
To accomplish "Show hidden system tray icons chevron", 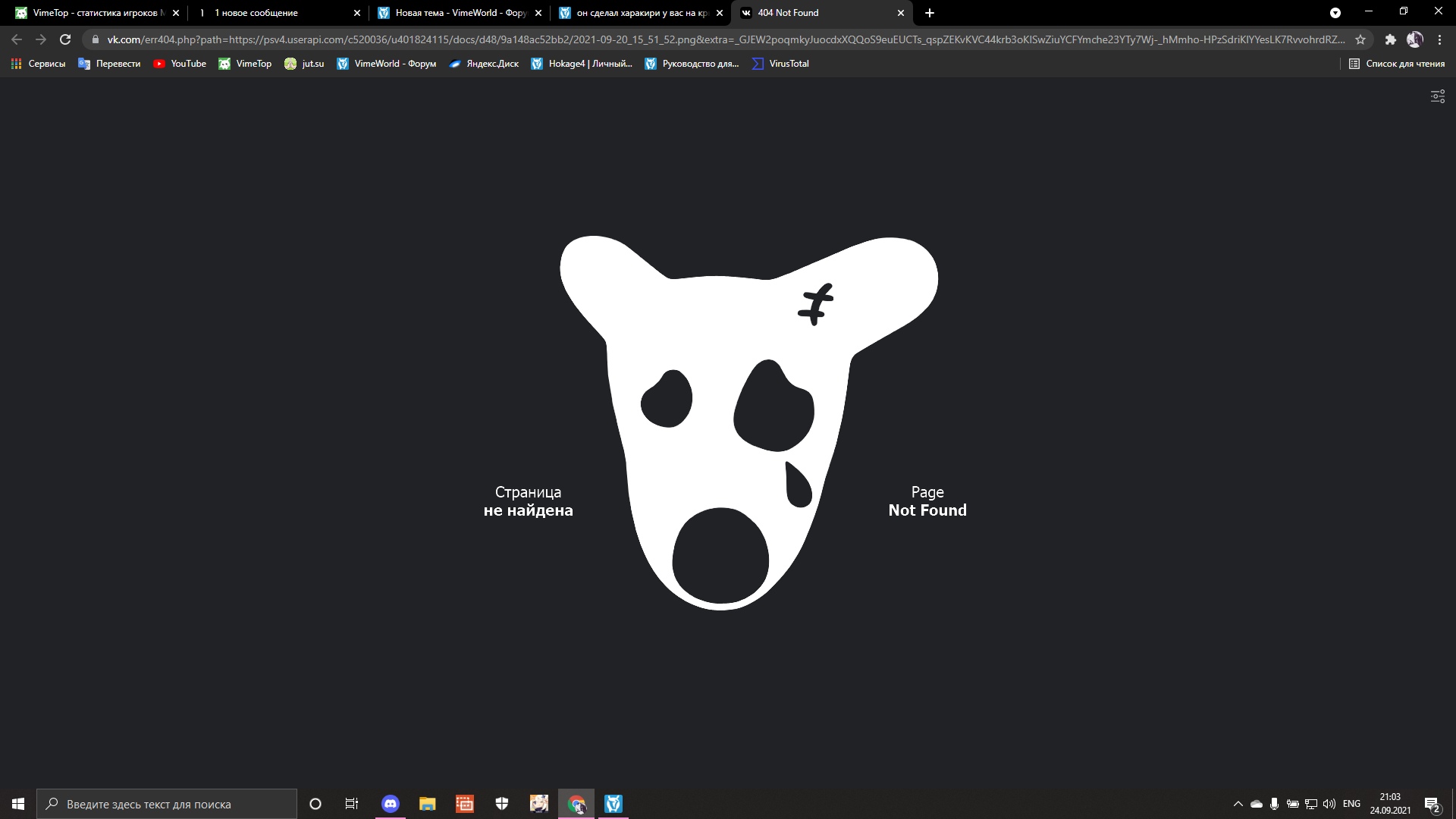I will coord(1238,804).
